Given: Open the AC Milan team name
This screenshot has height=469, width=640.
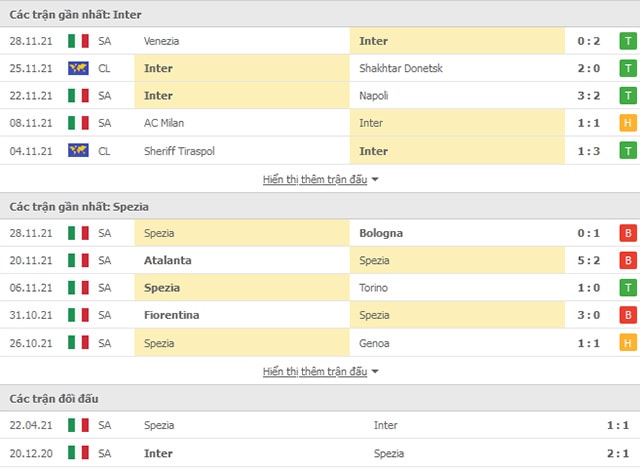Looking at the screenshot, I should 164,123.
